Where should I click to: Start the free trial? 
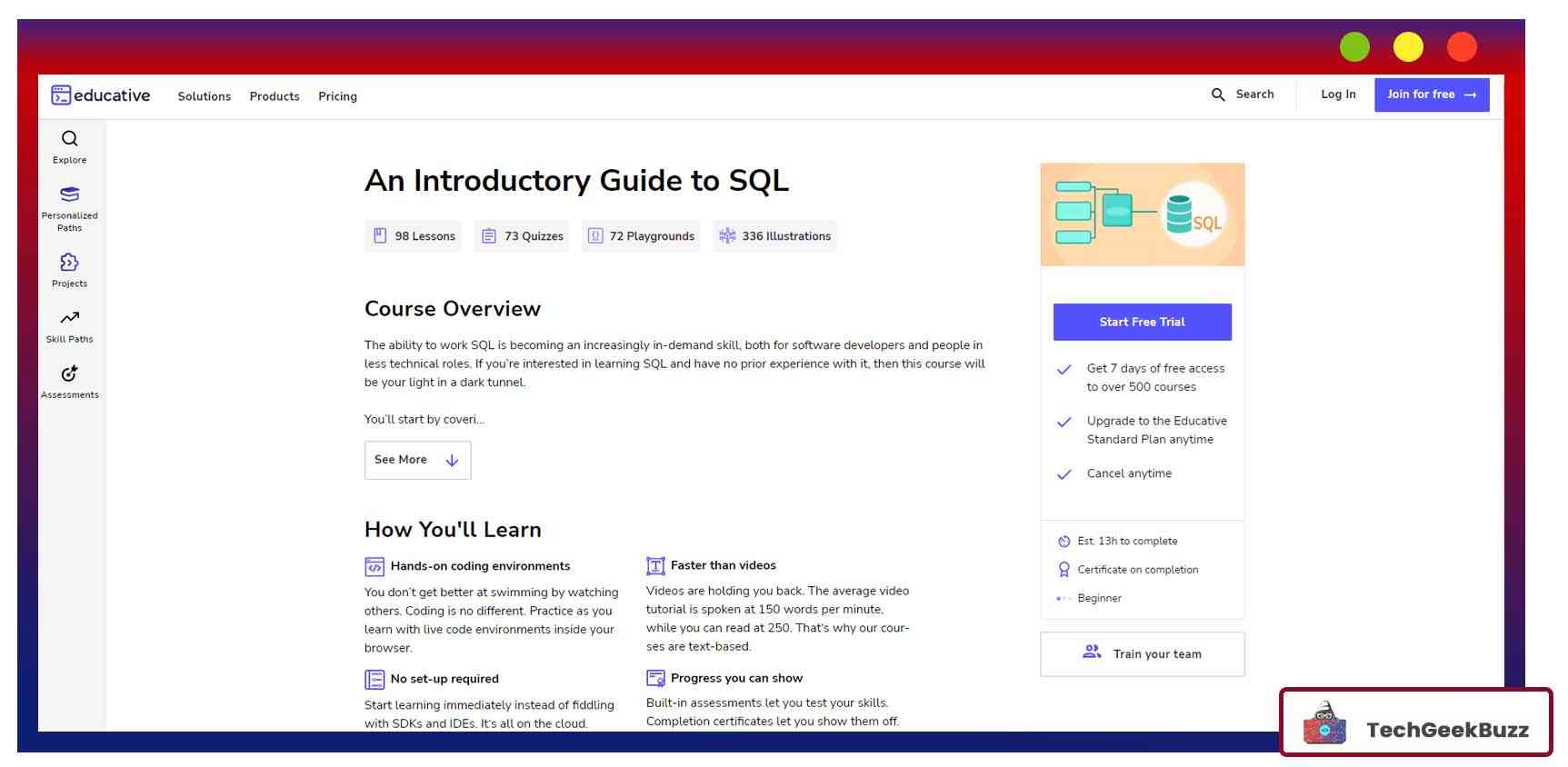[x=1142, y=322]
